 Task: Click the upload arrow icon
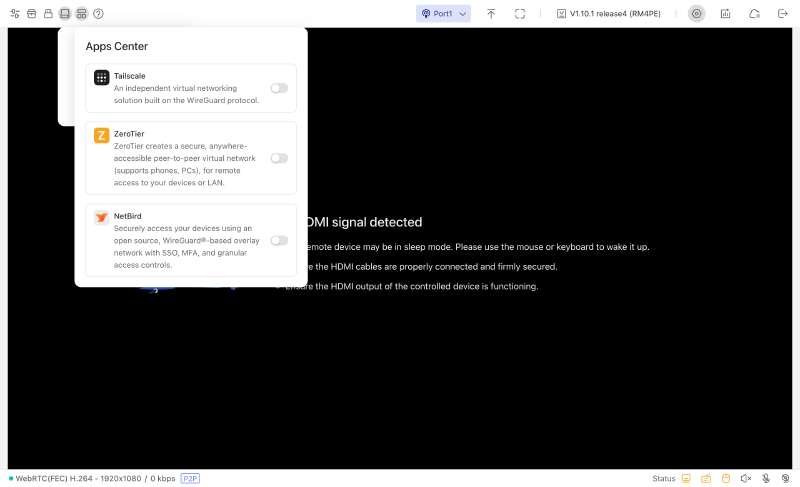click(x=491, y=14)
